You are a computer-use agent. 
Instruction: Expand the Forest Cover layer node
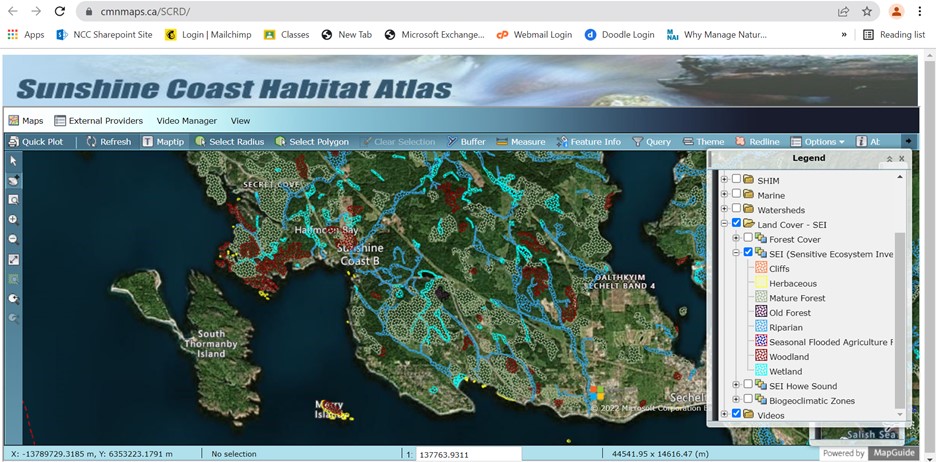737,238
